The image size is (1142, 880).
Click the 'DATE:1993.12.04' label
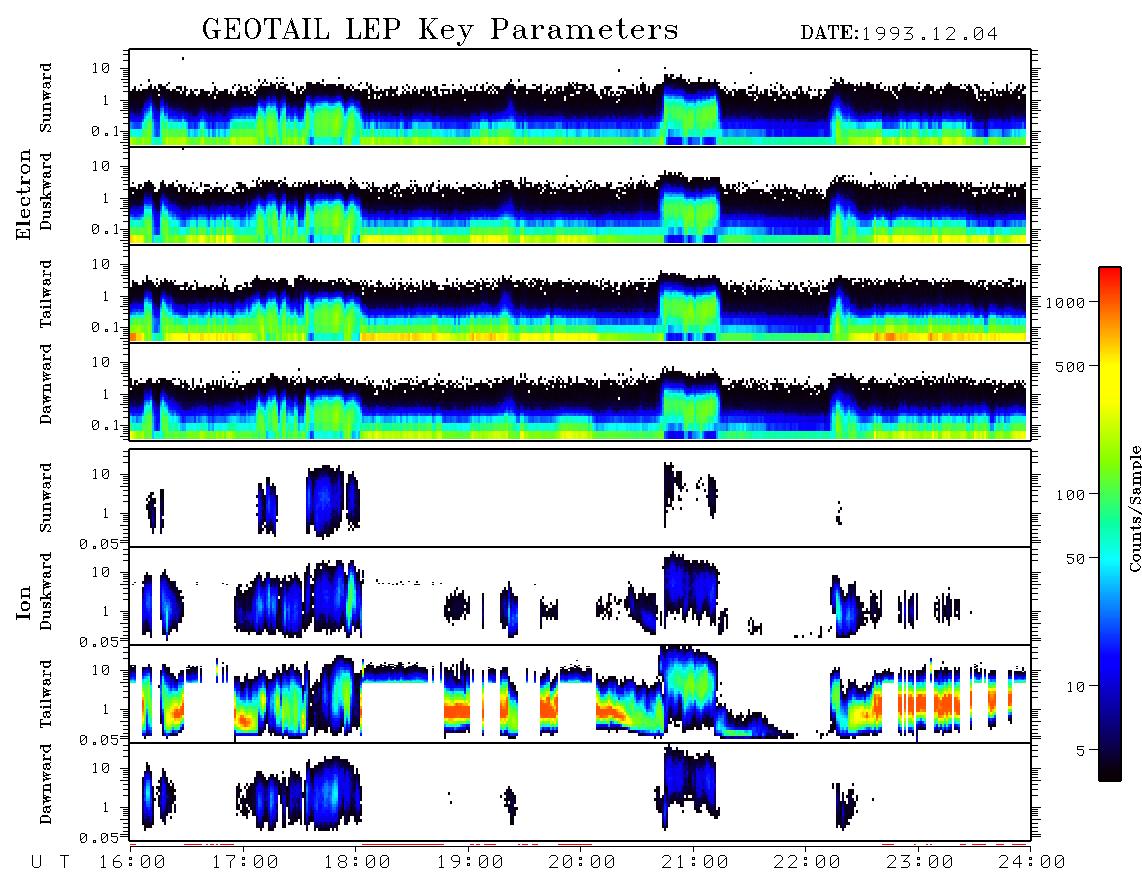[899, 34]
